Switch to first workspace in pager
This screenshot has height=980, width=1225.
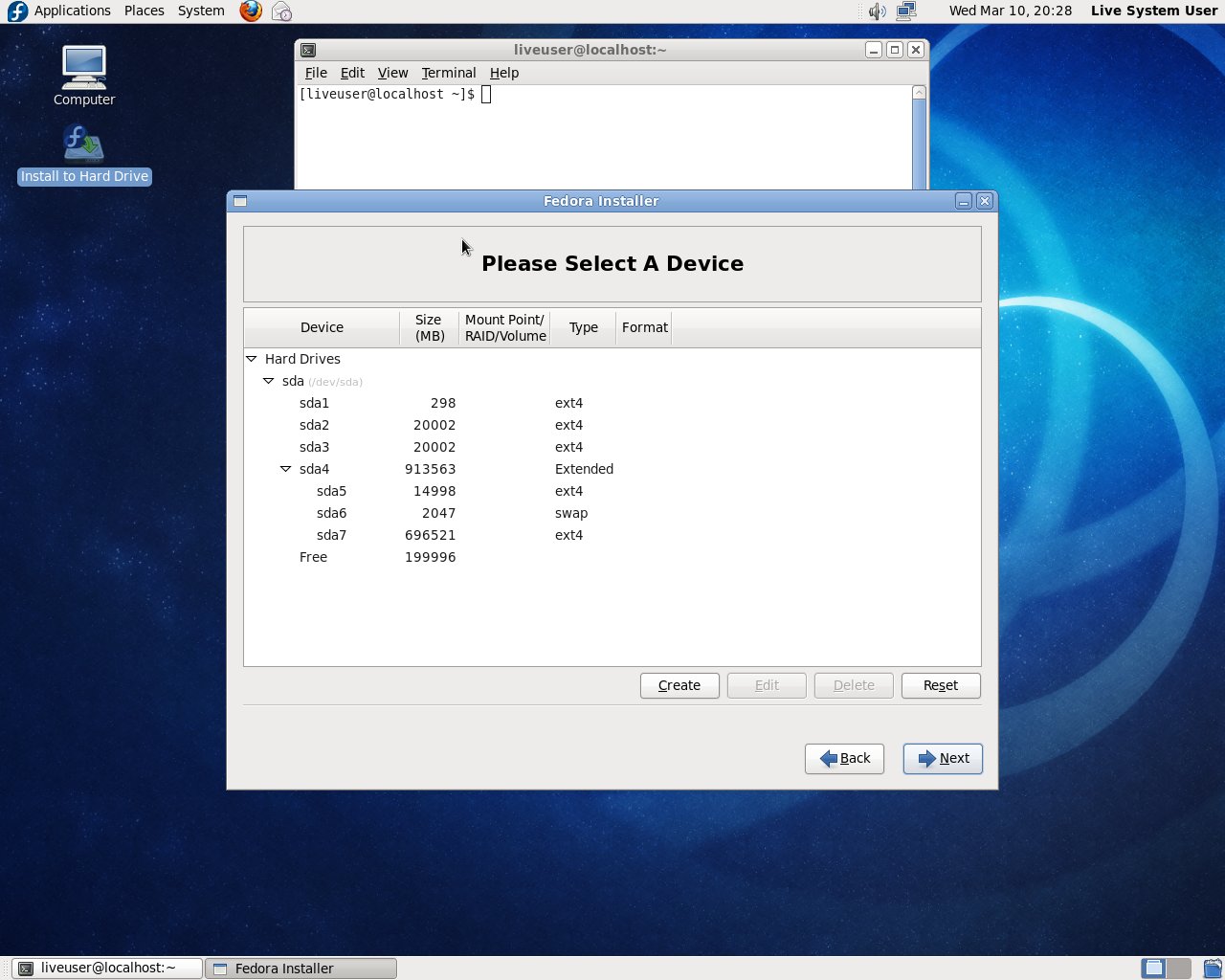[x=1154, y=968]
